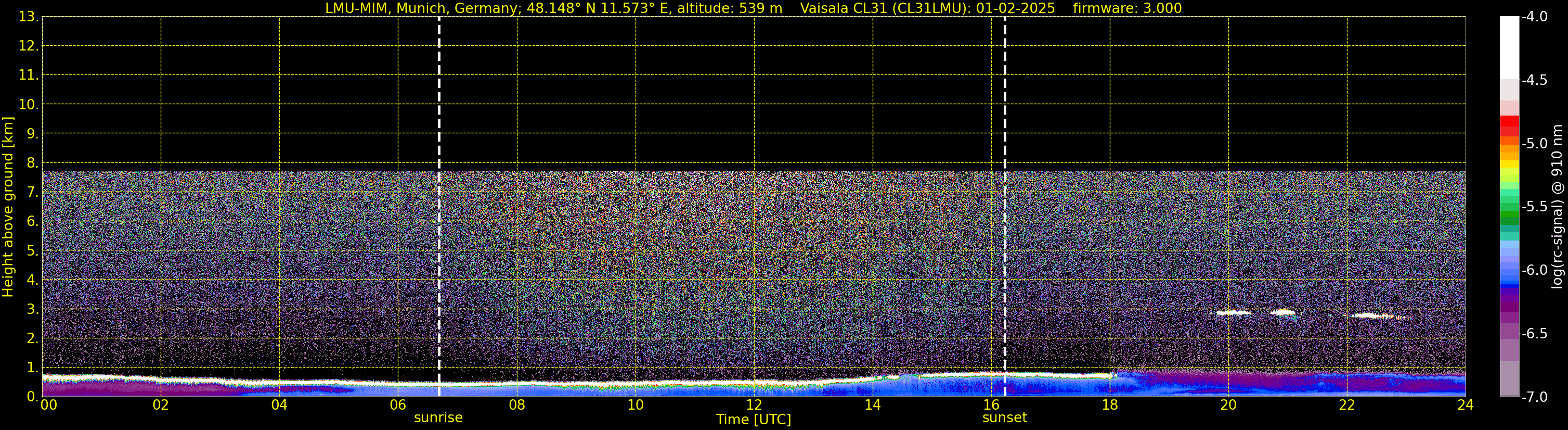The height and width of the screenshot is (430, 1568).
Task: Click the -7.0 colorbar tick label
Action: (1534, 397)
